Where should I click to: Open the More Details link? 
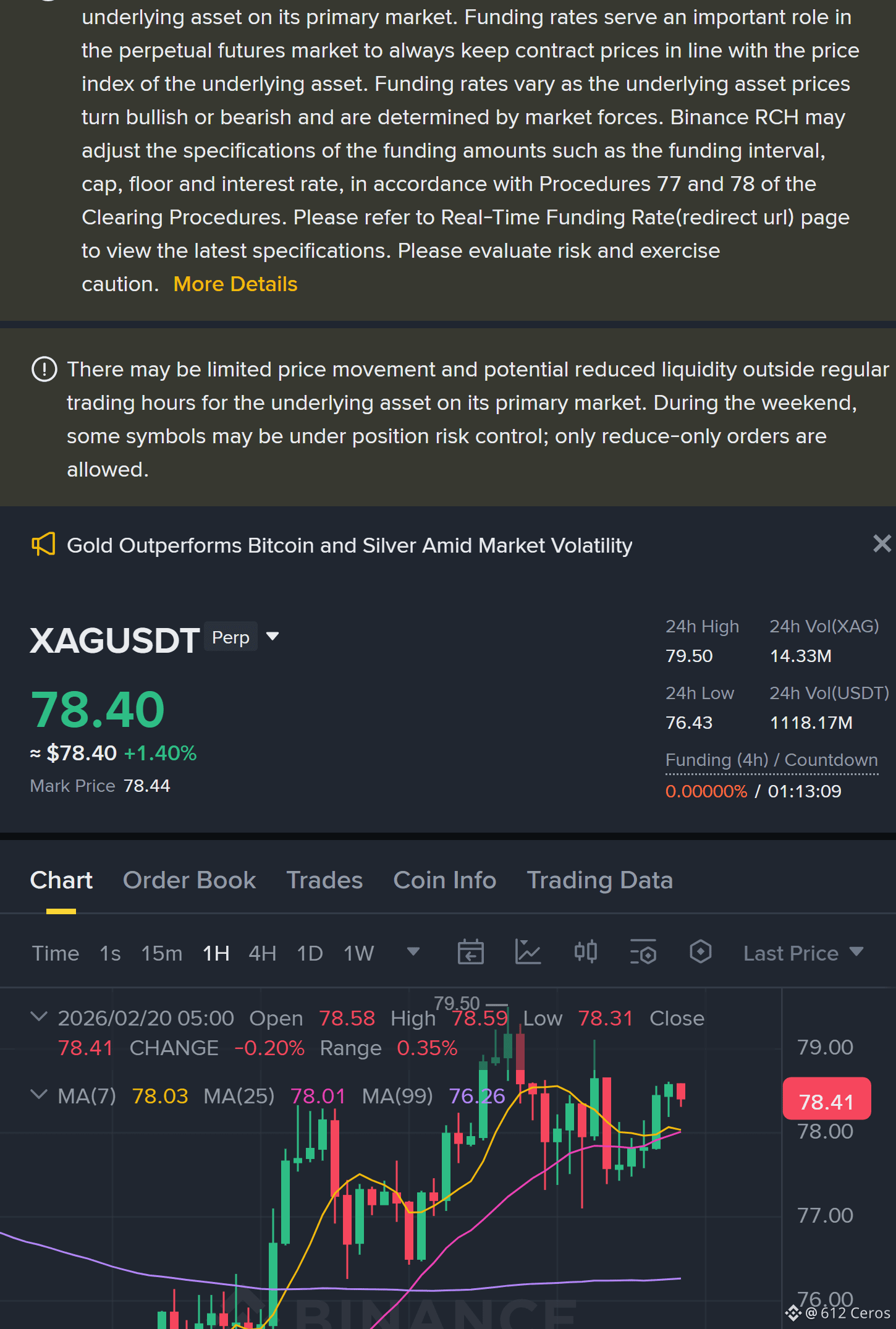click(x=235, y=284)
